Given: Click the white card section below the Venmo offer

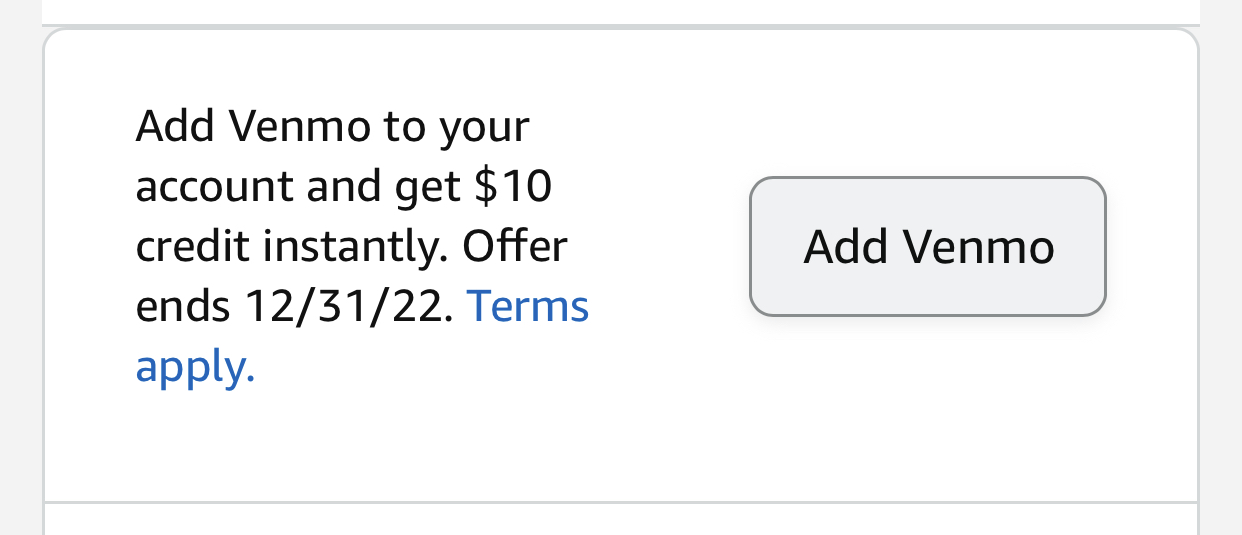Looking at the screenshot, I should [x=620, y=520].
